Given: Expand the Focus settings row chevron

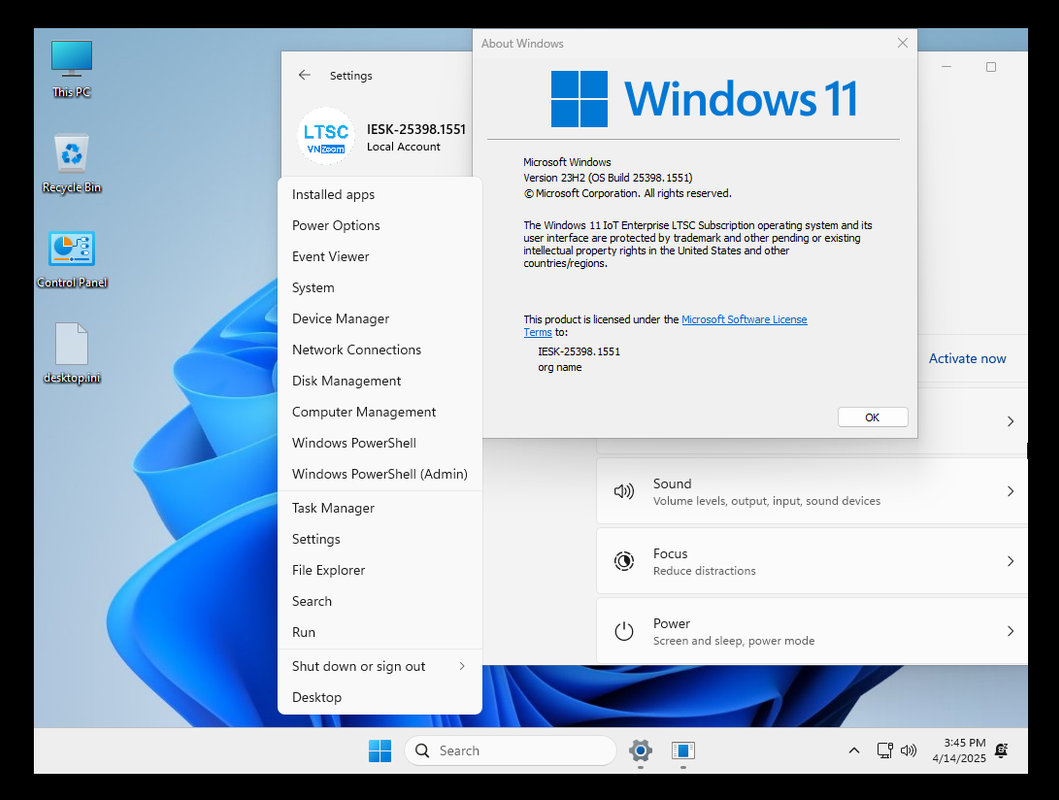Looking at the screenshot, I should [x=1010, y=561].
